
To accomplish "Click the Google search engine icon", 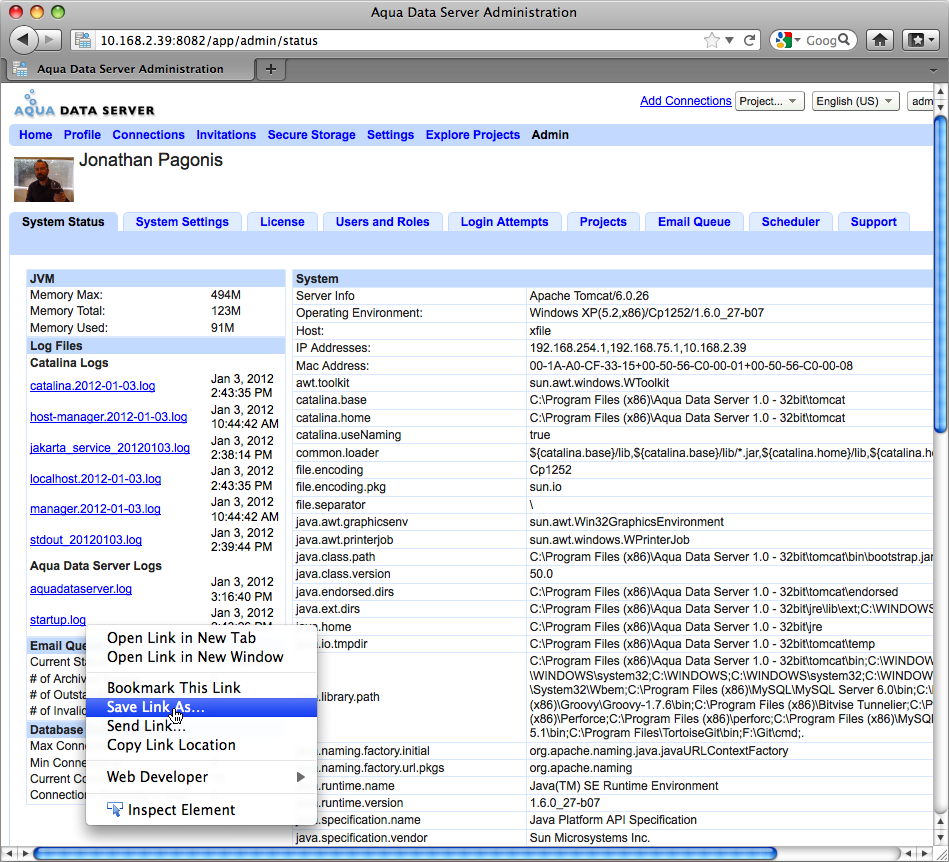I will pyautogui.click(x=783, y=41).
